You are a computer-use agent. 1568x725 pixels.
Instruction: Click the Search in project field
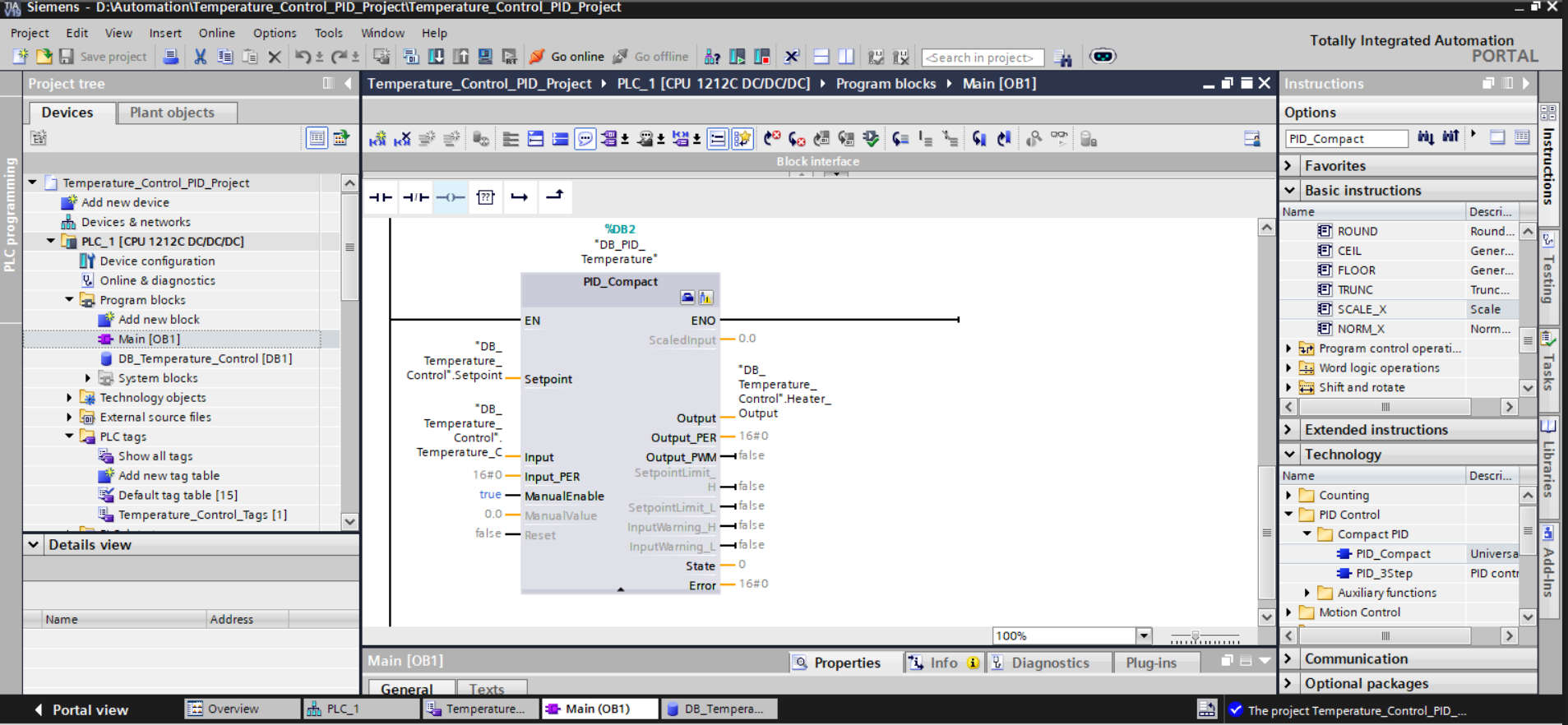click(x=983, y=58)
